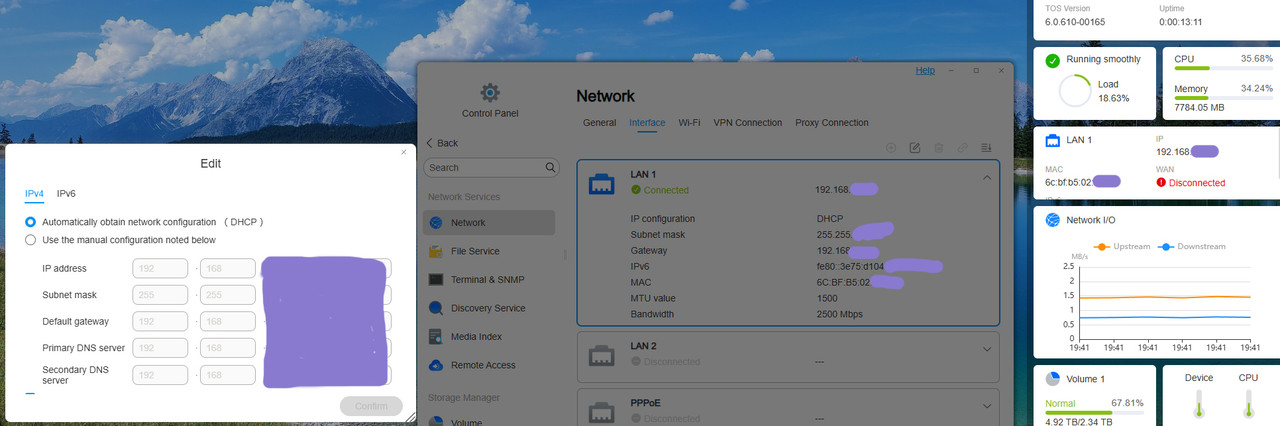This screenshot has width=1280, height=426.
Task: Click the Network I/O globe icon
Action: [x=1053, y=220]
